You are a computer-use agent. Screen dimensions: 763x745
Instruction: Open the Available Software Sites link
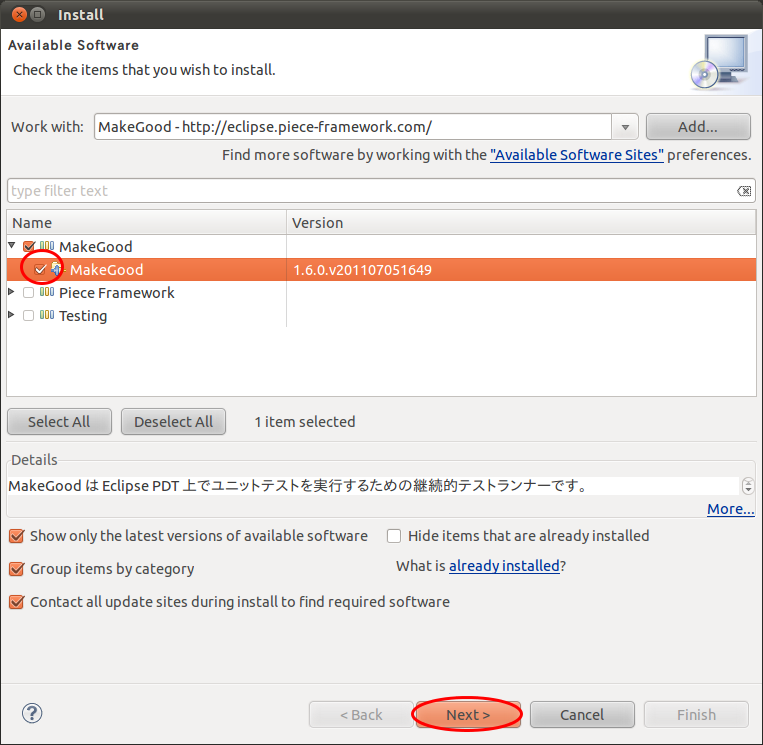(577, 155)
